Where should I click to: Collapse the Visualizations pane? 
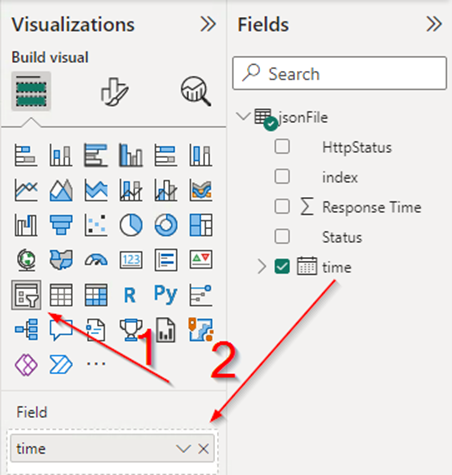tap(208, 24)
